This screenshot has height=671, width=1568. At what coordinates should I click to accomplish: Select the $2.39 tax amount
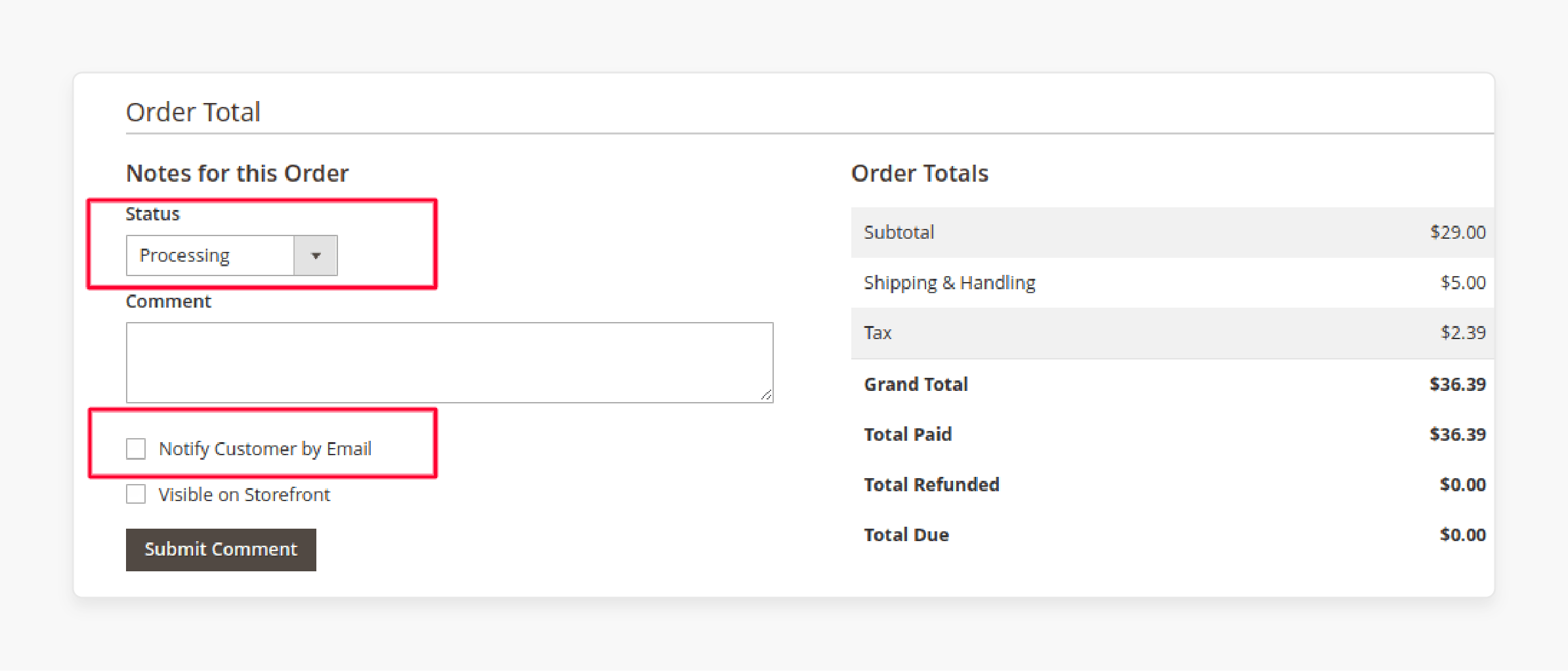(x=1463, y=333)
